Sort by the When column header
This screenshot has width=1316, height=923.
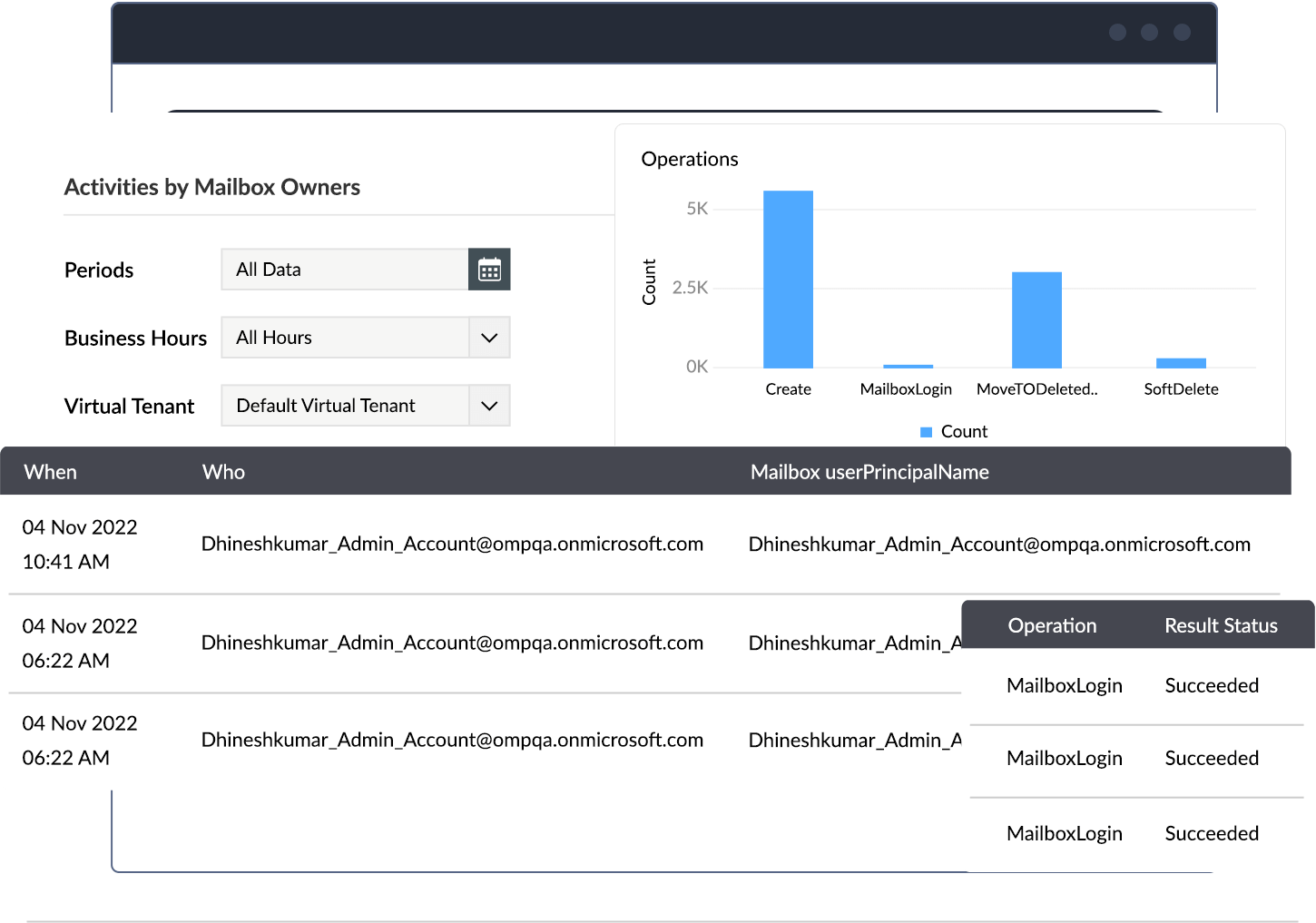(51, 472)
